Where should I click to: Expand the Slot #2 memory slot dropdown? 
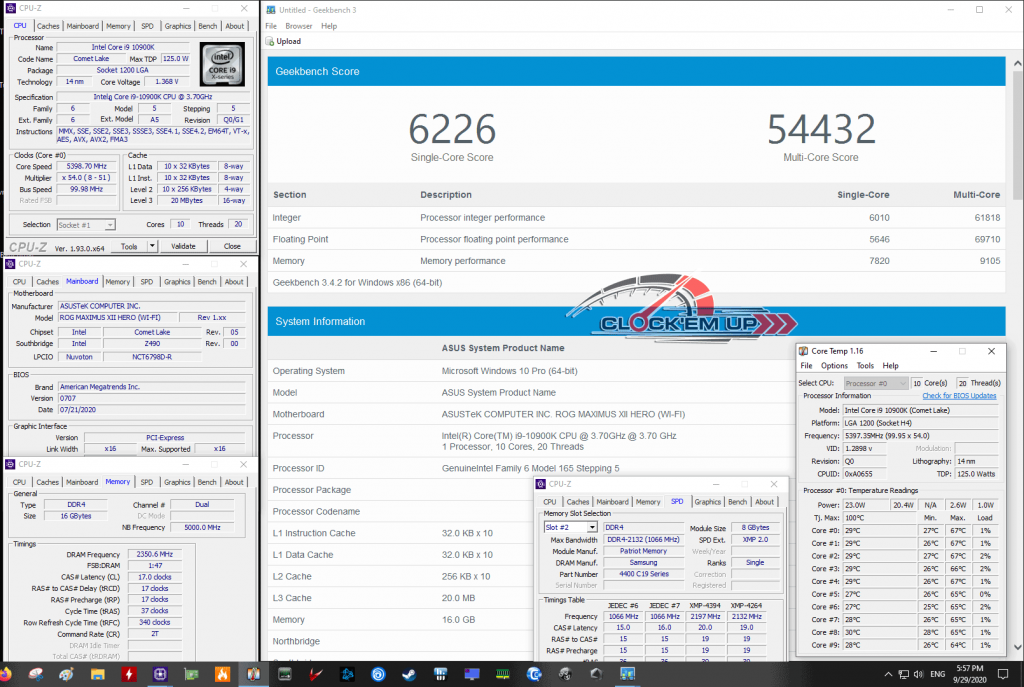coord(591,527)
